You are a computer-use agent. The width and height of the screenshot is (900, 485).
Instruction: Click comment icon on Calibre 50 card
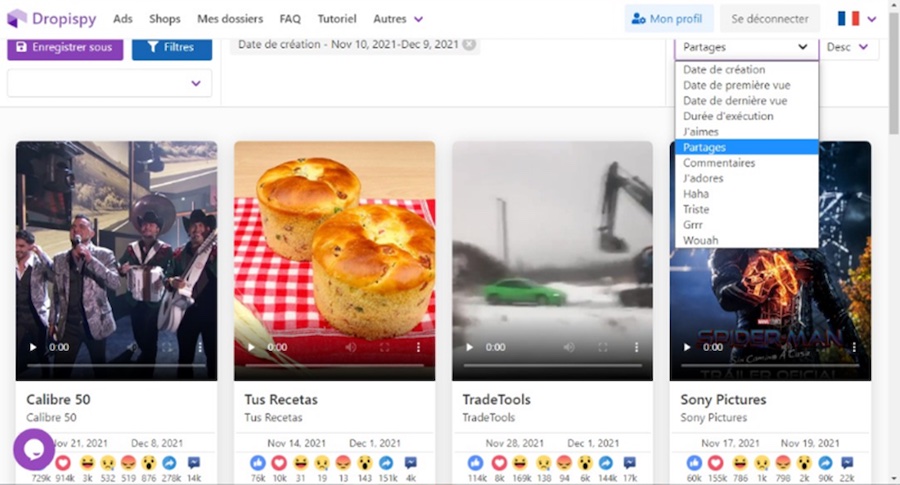194,463
